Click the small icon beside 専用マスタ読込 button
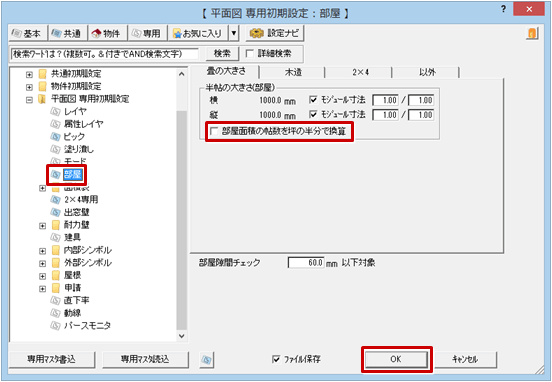 click(x=207, y=359)
